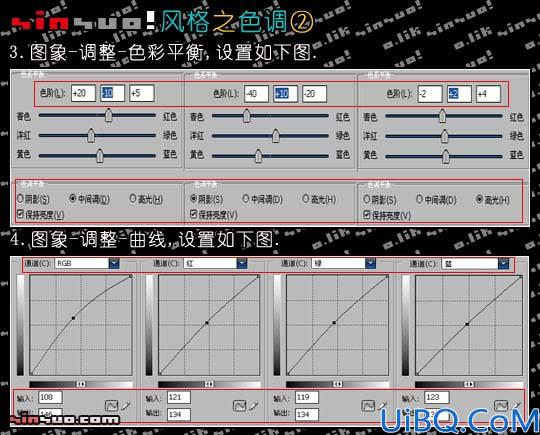Choose 高光(H) in the +20 color balance panel
The height and width of the screenshot is (435, 540).
coord(146,199)
